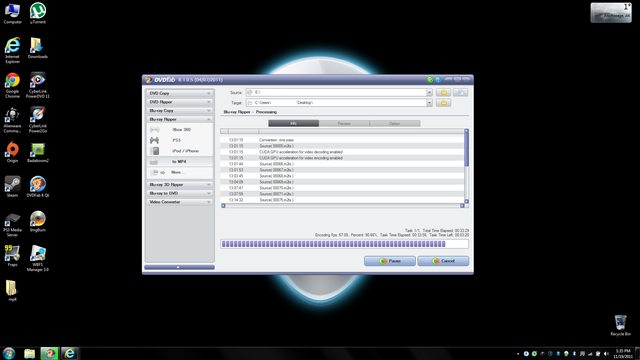Select the CyberLink Power2Go shortcut

(x=38, y=120)
